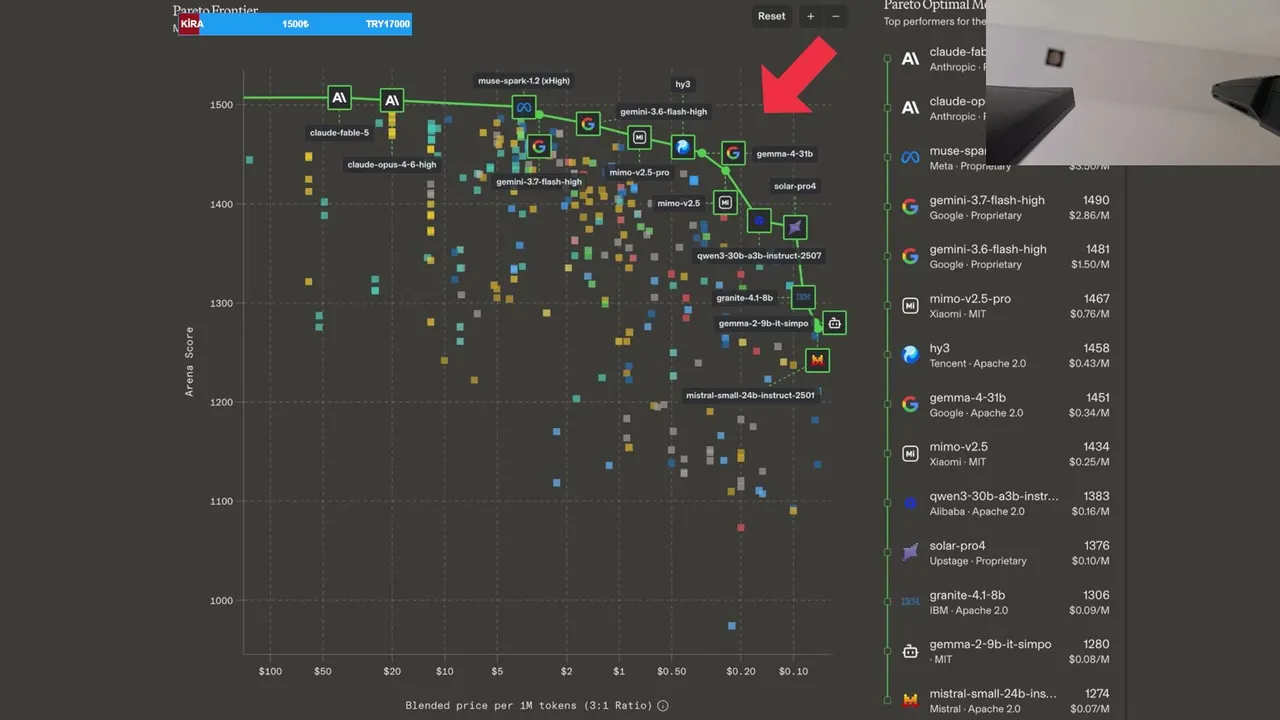This screenshot has width=1280, height=720.
Task: Open solar-pro4 name in the right list
Action: [957, 546]
